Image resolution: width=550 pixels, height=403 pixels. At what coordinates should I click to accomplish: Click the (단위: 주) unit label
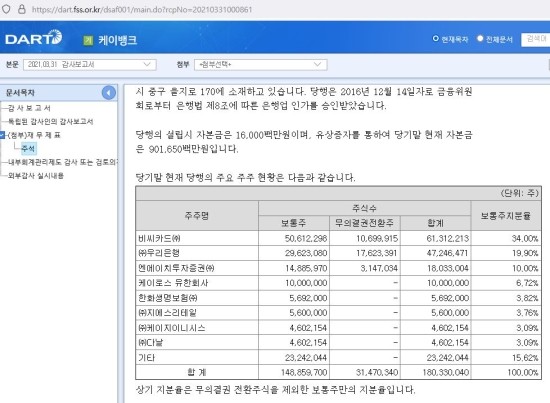(x=519, y=193)
